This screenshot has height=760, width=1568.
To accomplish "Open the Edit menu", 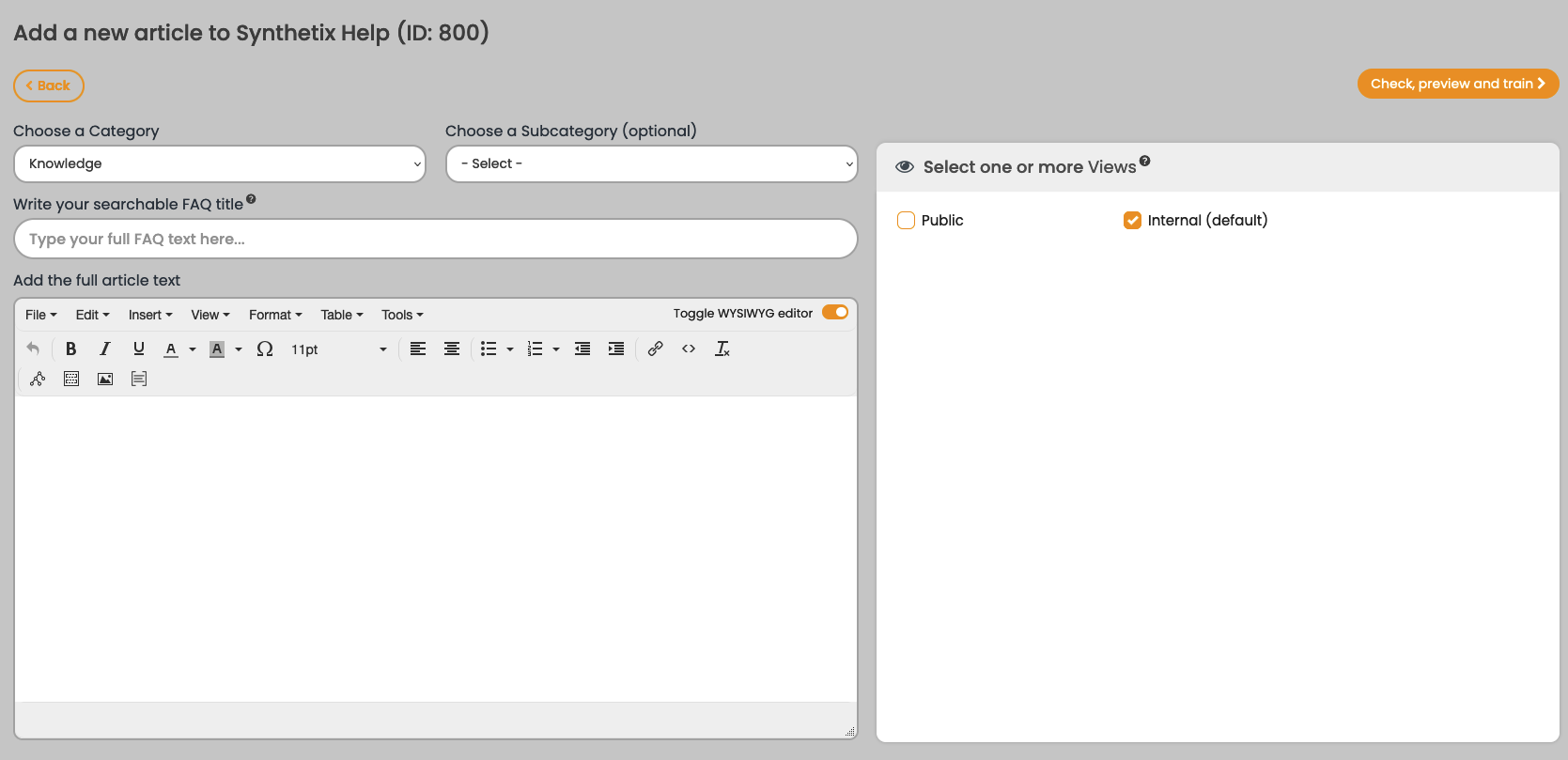I will coord(92,315).
